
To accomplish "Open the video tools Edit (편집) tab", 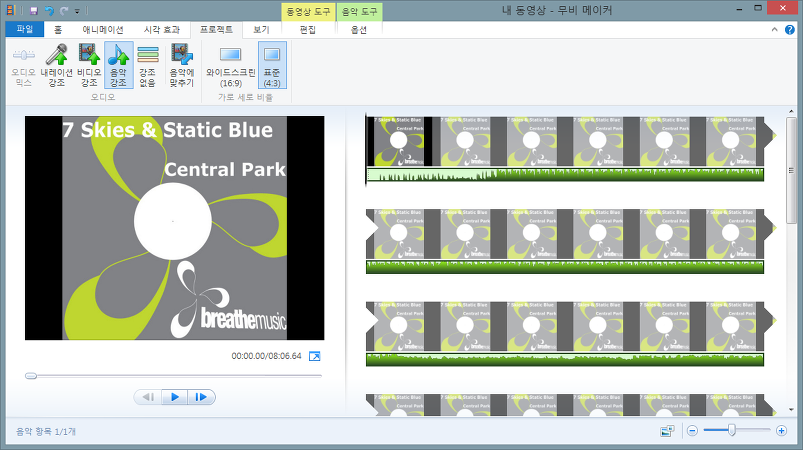I will click(308, 30).
